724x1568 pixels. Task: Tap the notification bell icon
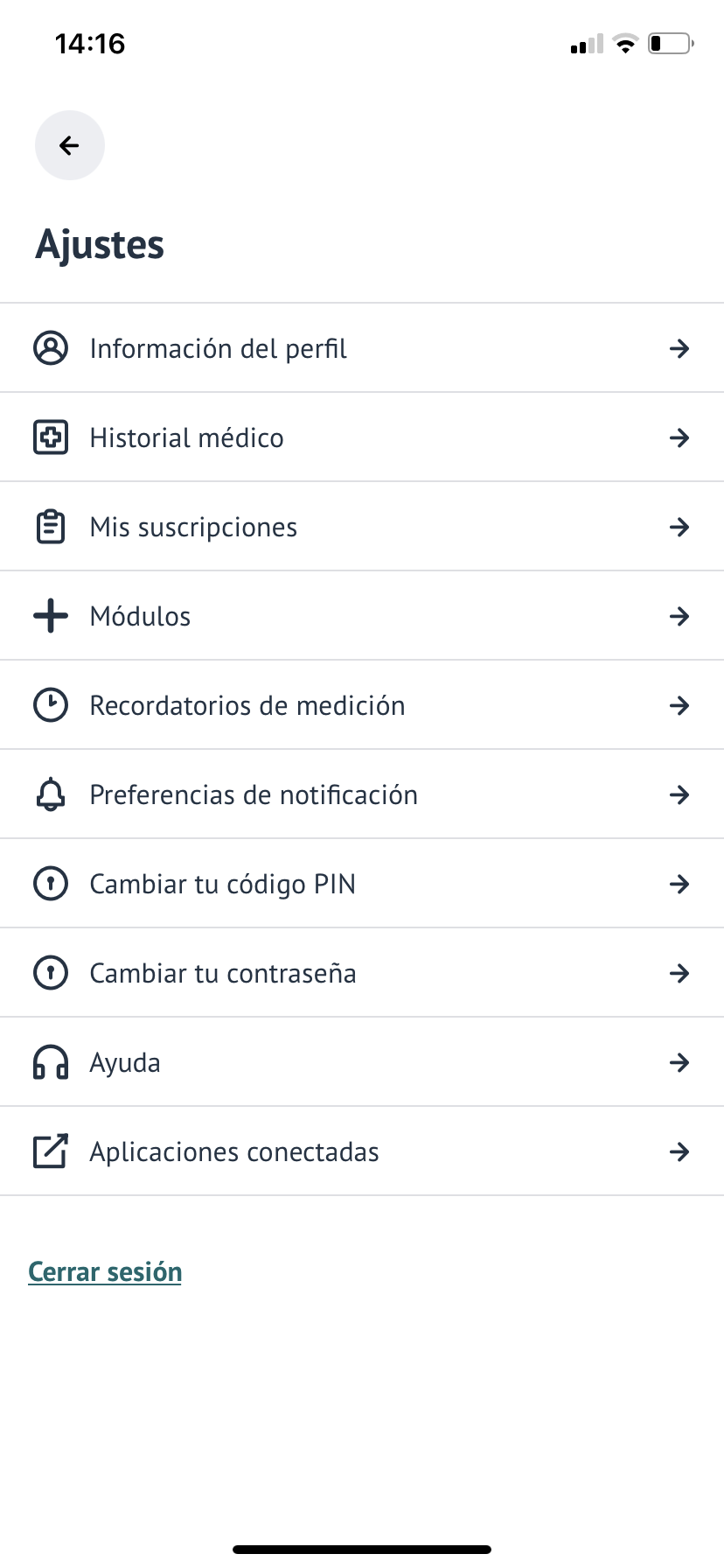[51, 794]
